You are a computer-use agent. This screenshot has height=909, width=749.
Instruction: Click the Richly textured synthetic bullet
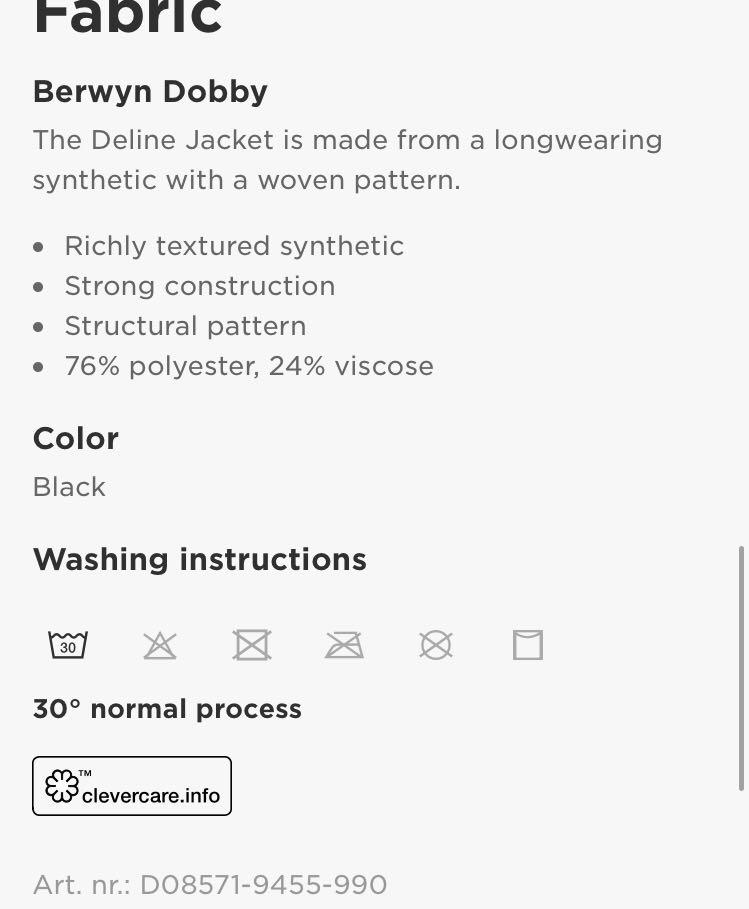coord(234,246)
